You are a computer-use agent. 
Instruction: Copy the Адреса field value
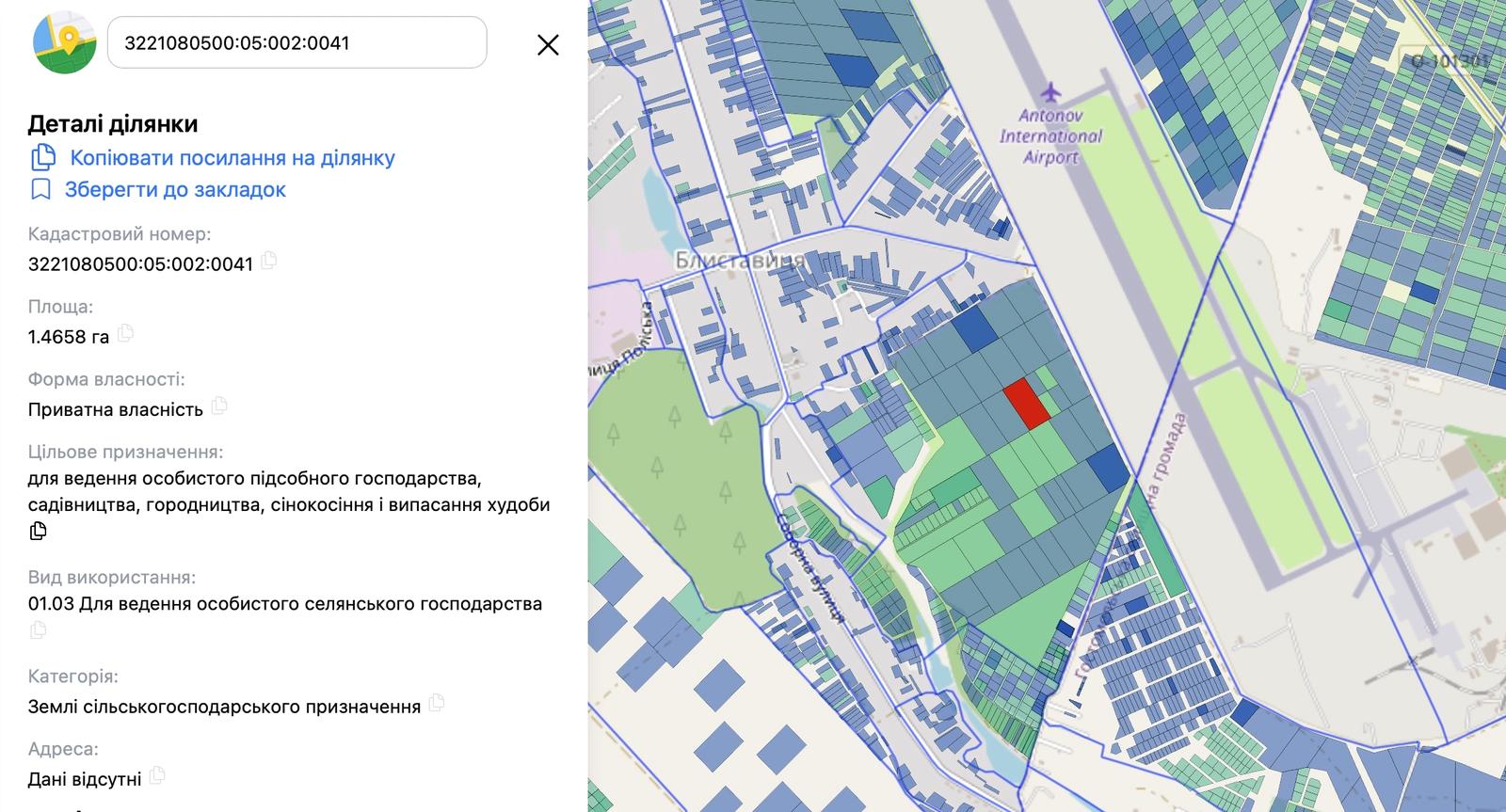158,776
